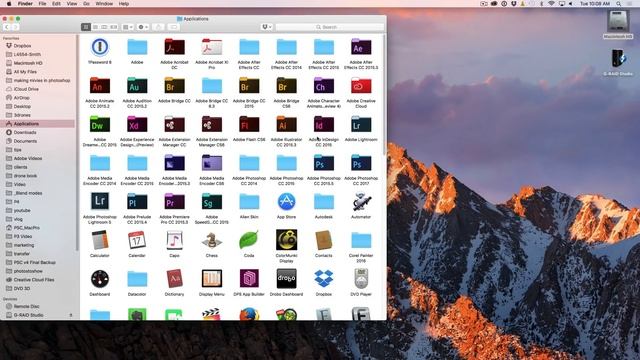Open the Finder menu
The height and width of the screenshot is (360, 640).
25,4
